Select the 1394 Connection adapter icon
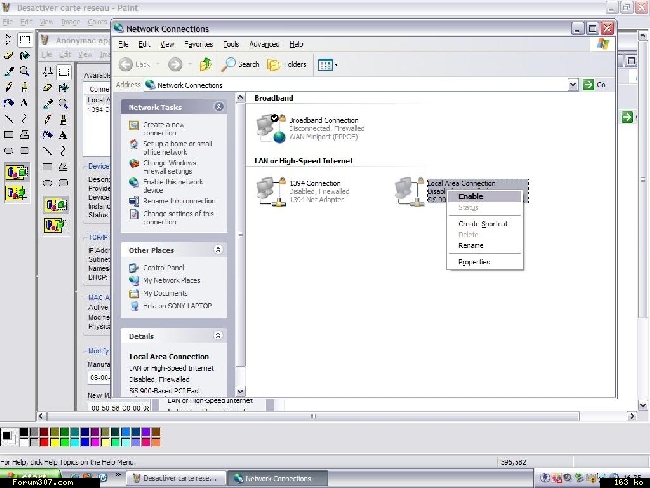The width and height of the screenshot is (650, 488). (x=268, y=188)
